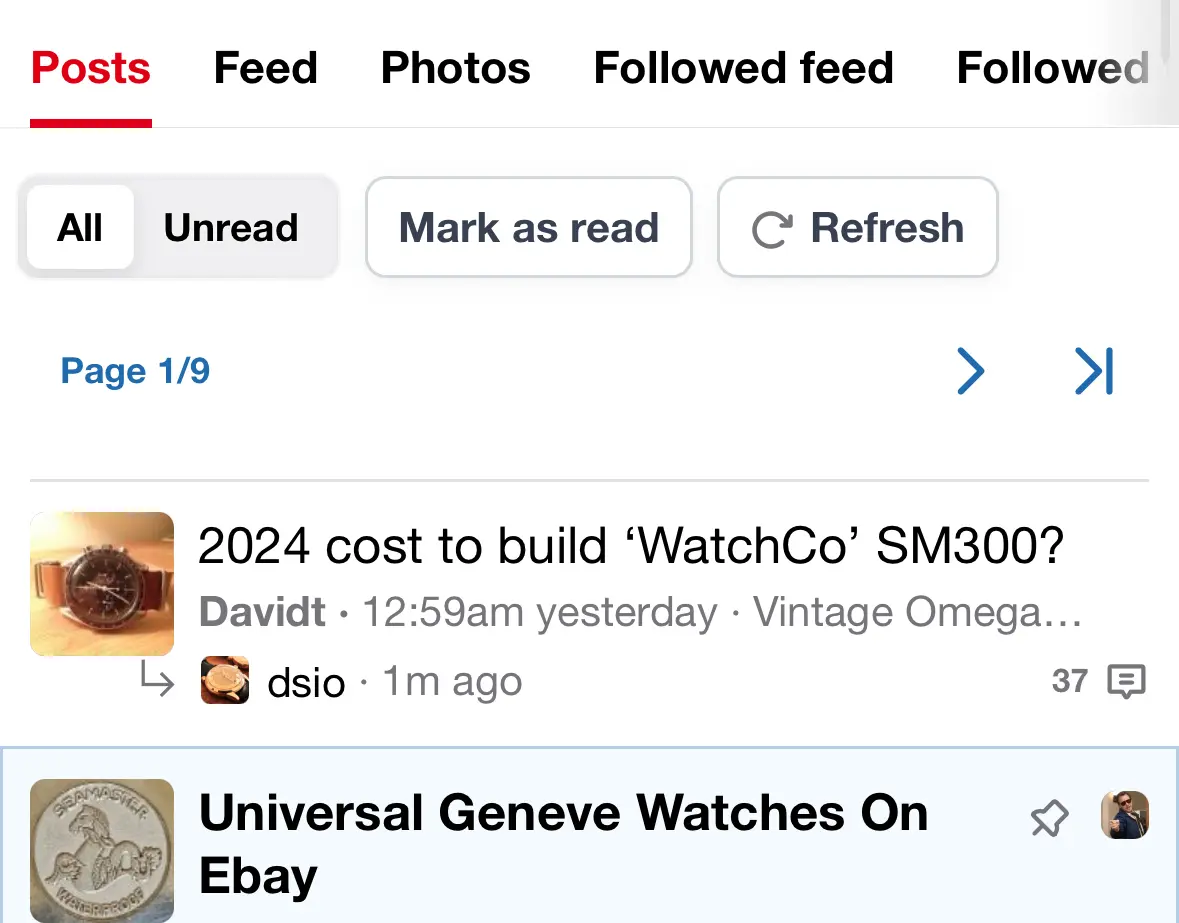The image size is (1179, 923).
Task: Select the All filter toggle
Action: pyautogui.click(x=80, y=228)
